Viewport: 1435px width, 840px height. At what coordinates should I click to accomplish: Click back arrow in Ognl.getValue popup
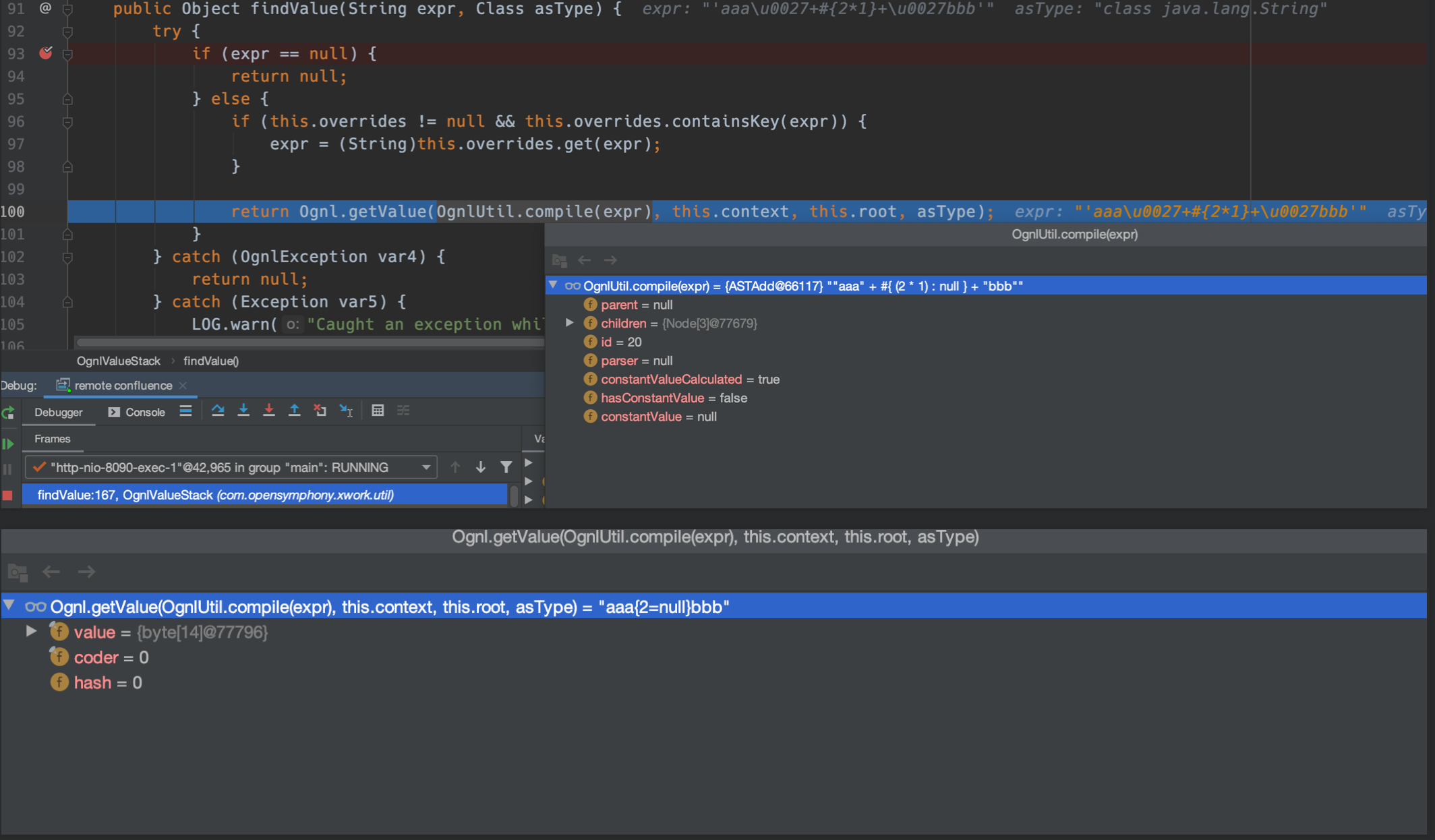tap(51, 572)
